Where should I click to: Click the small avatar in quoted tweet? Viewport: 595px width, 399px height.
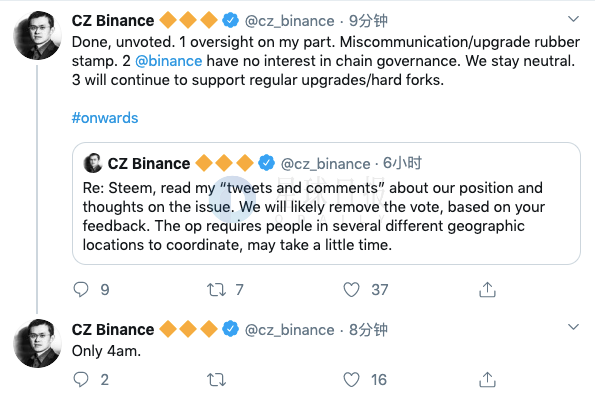[x=93, y=163]
